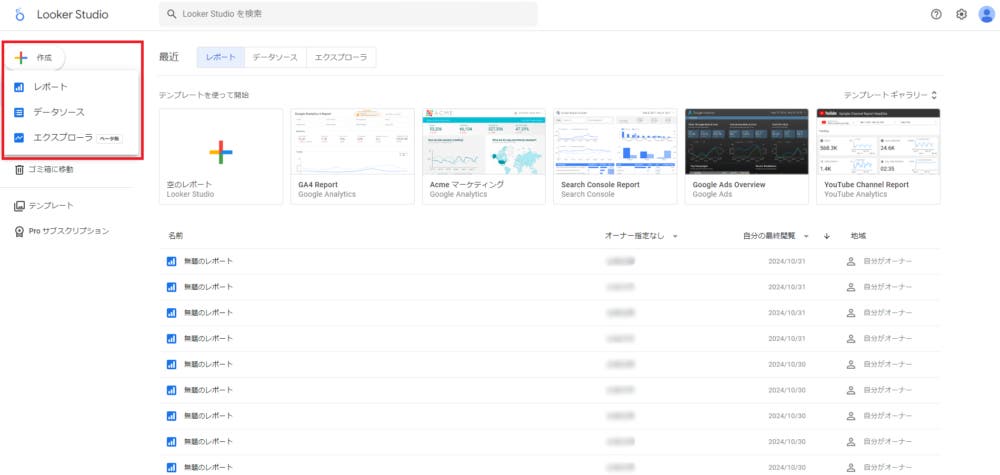
Task: Switch to the データソース tab
Action: [275, 58]
